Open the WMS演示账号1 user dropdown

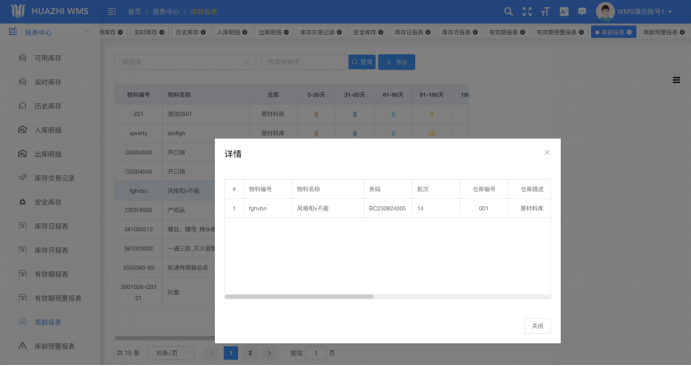click(634, 11)
